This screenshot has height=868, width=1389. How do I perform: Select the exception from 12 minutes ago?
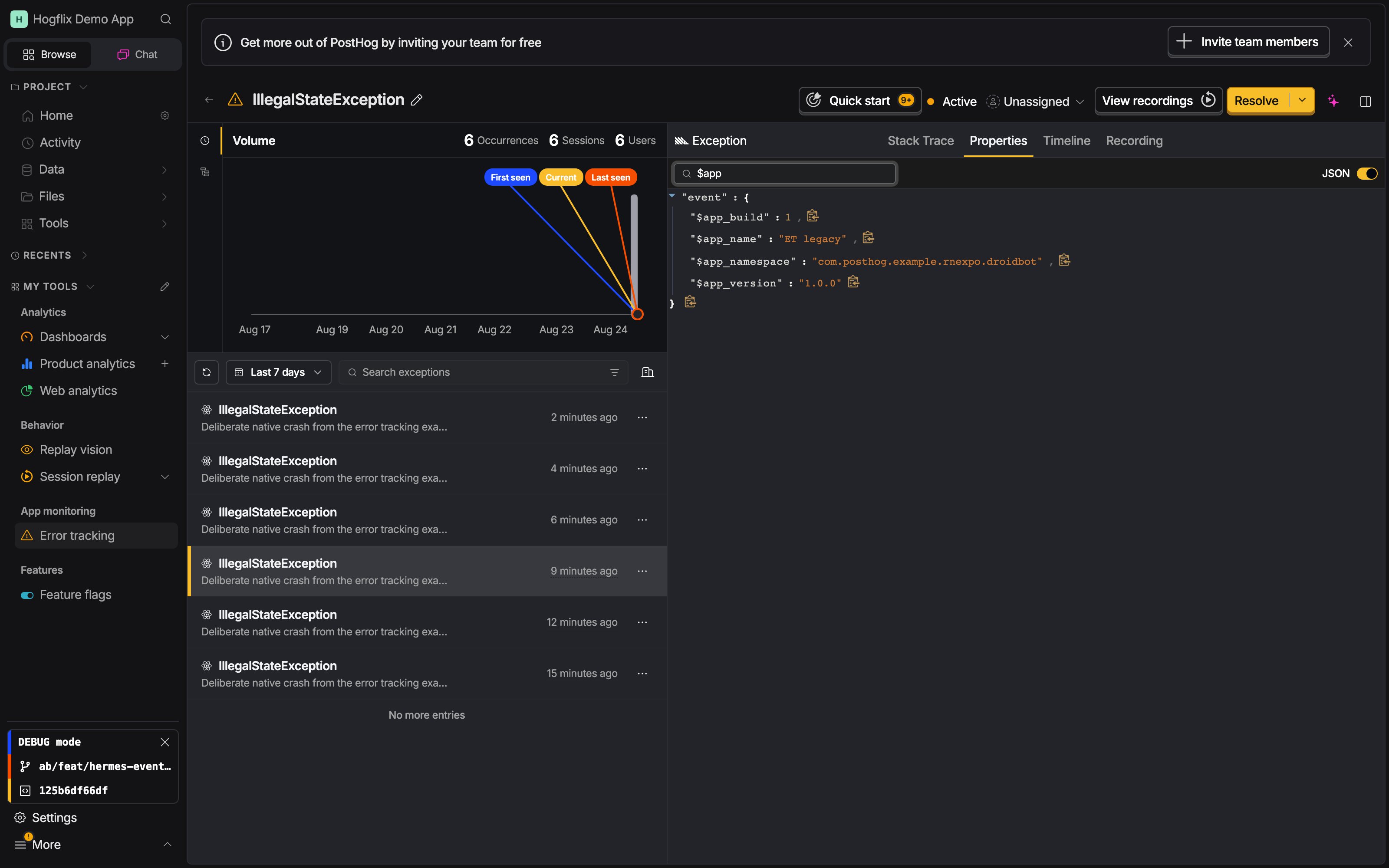click(427, 622)
